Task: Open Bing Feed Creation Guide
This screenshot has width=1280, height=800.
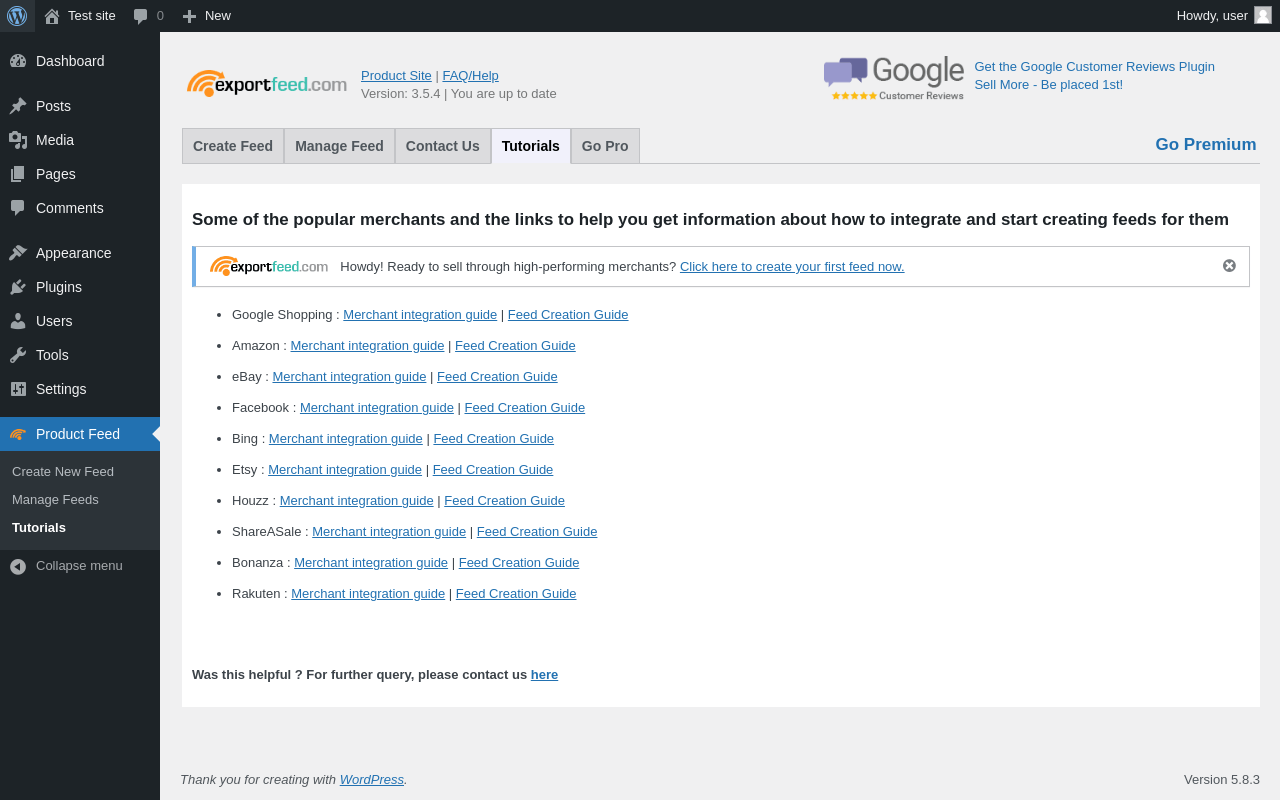Action: click(494, 439)
